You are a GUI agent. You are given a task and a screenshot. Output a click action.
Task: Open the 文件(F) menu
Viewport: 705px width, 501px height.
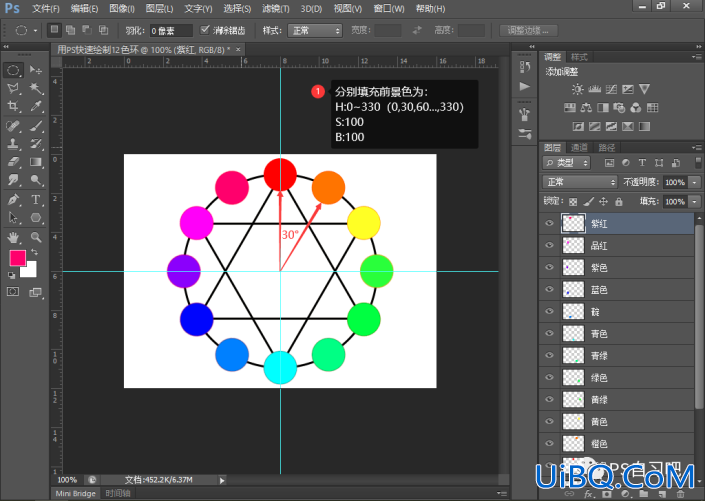tap(46, 9)
